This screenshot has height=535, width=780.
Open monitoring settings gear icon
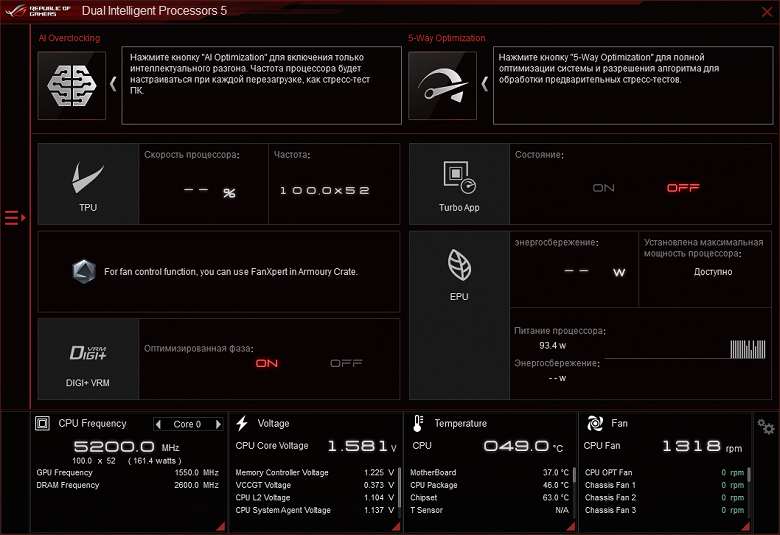pos(766,427)
